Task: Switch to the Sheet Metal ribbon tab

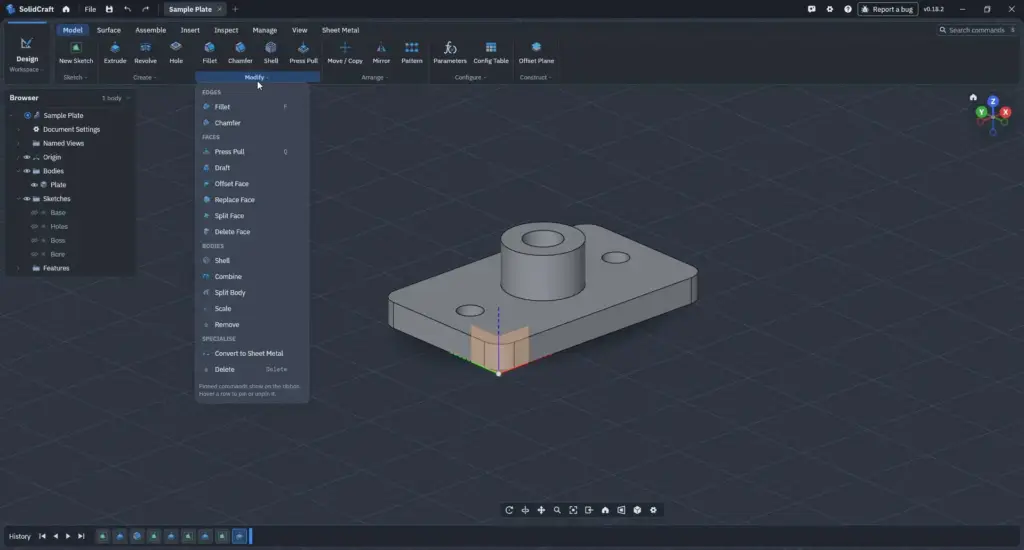Action: [340, 30]
